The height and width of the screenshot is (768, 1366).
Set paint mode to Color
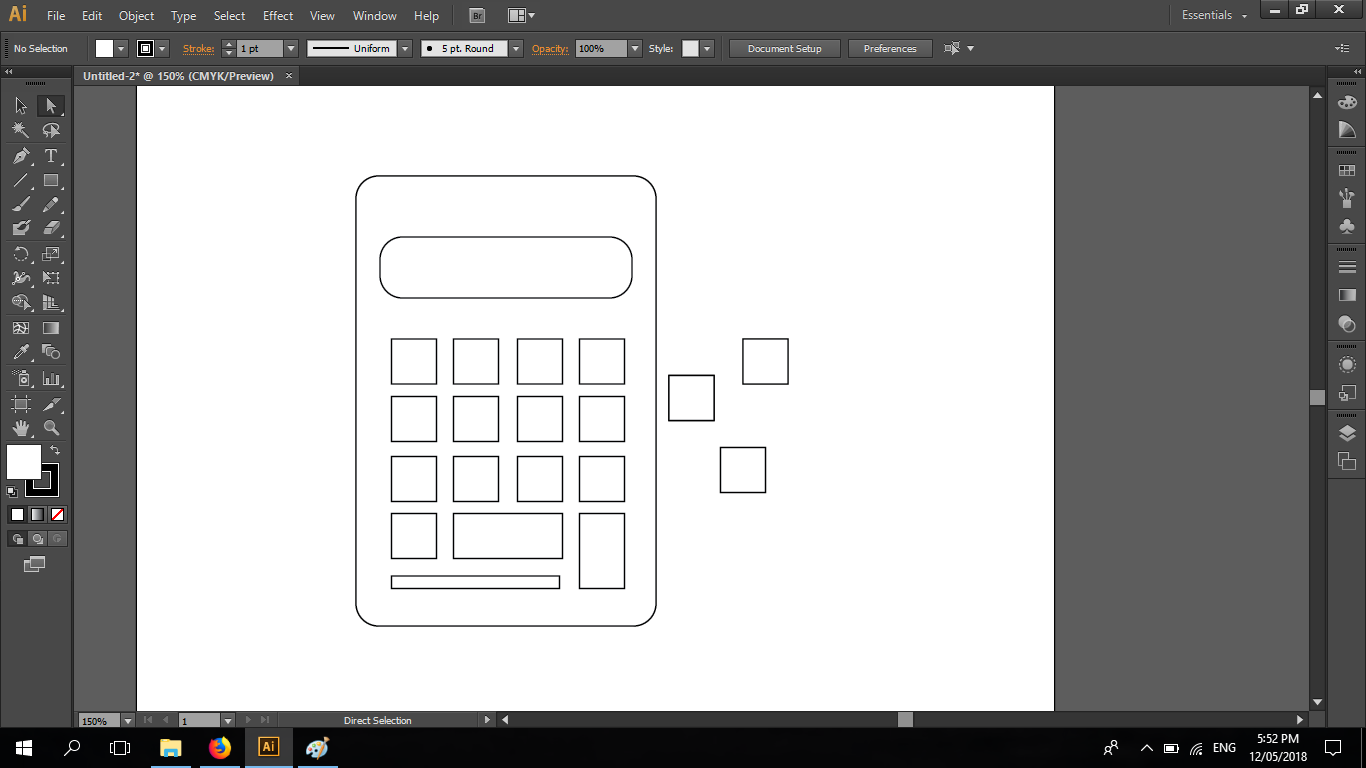(17, 514)
